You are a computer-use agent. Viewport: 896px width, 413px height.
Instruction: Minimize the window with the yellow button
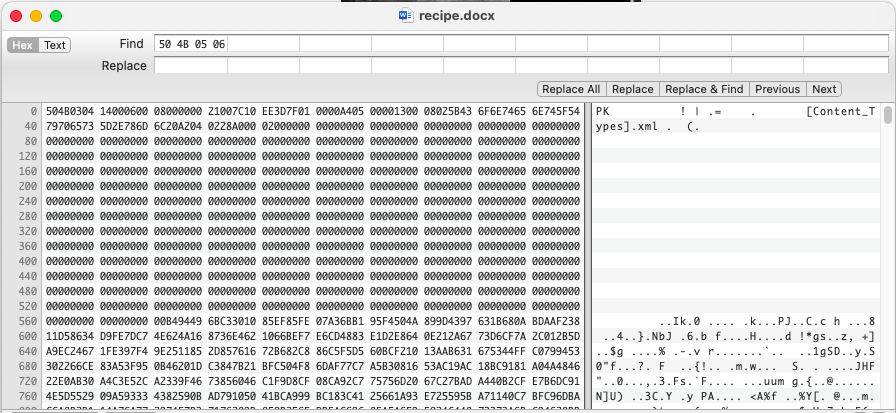tap(35, 16)
